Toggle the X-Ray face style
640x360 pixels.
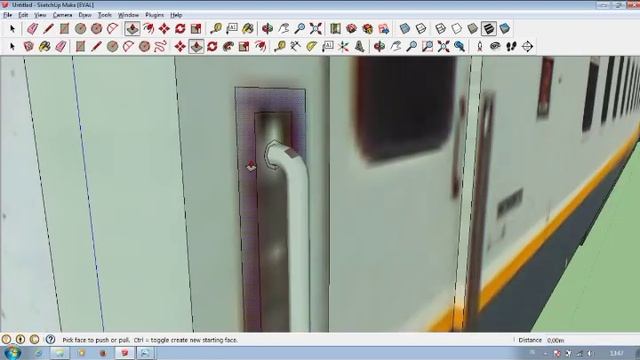(404, 29)
